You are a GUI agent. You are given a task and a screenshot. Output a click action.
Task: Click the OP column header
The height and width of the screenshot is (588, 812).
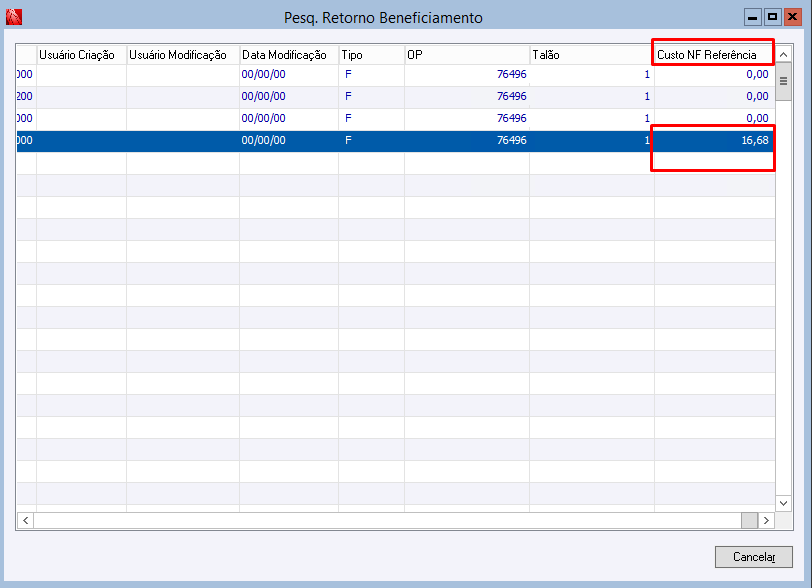467,55
